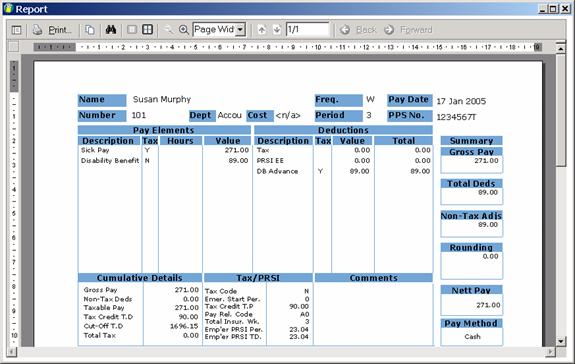Open the Page Width zoom dropdown
The width and height of the screenshot is (575, 364).
coord(241,30)
